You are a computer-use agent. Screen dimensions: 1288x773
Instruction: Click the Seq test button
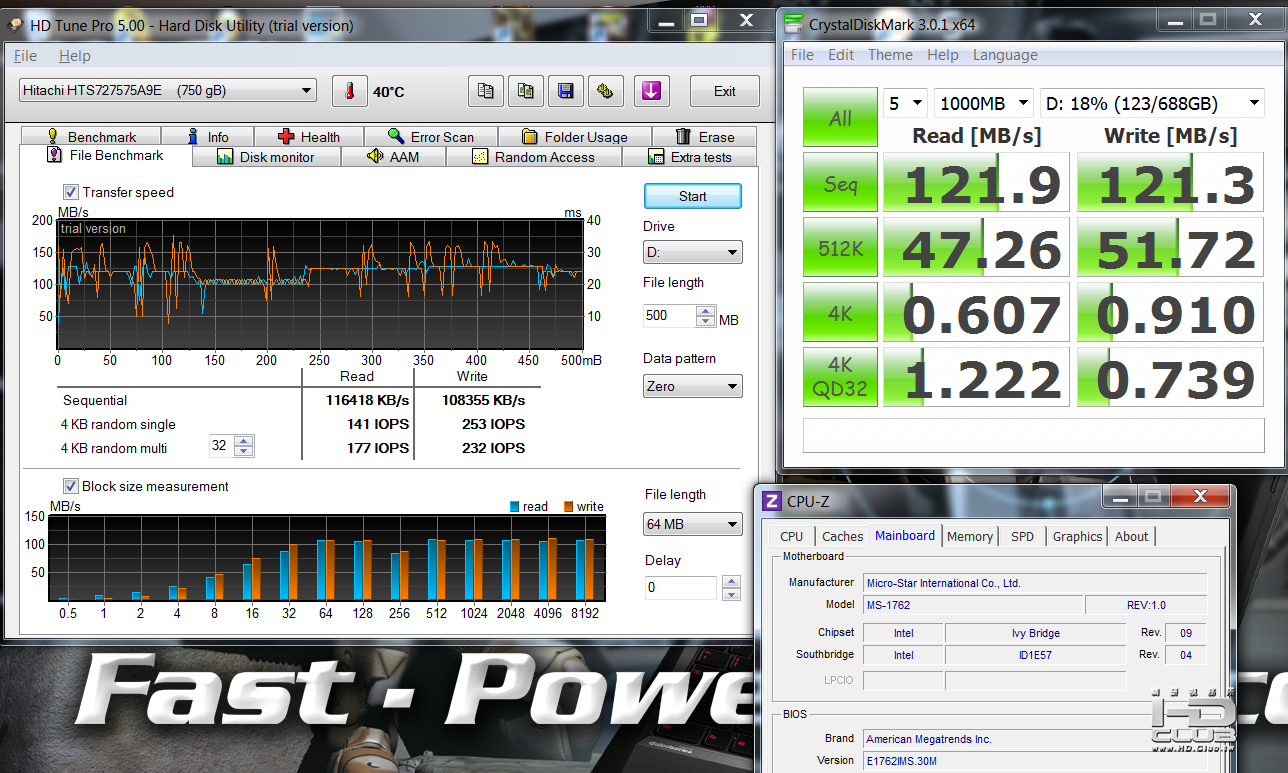pos(840,182)
